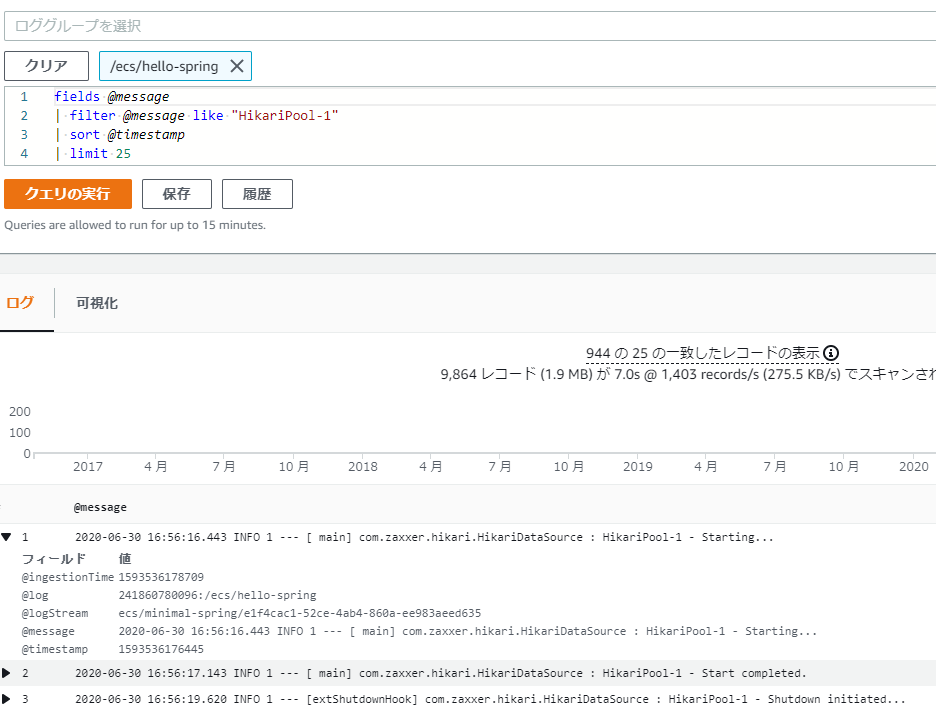Click the @ingestionTime field name

[67, 577]
